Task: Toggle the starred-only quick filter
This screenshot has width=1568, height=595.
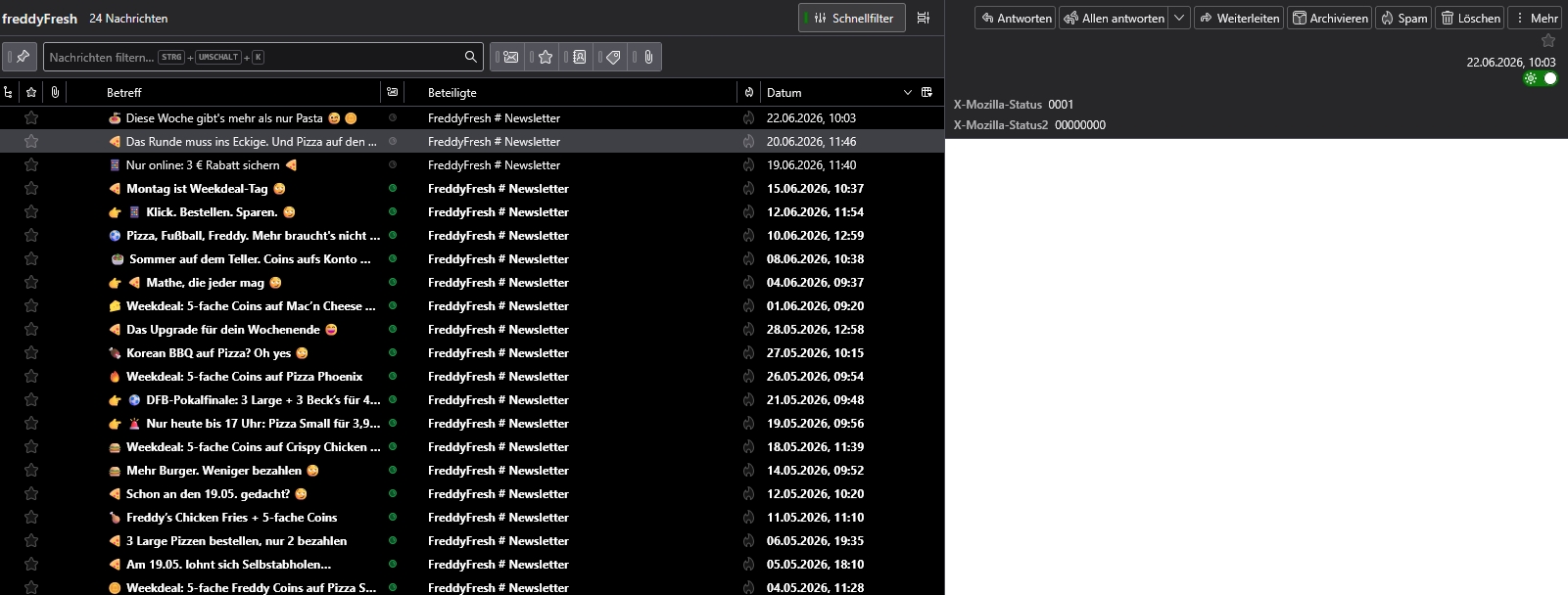Action: click(542, 57)
